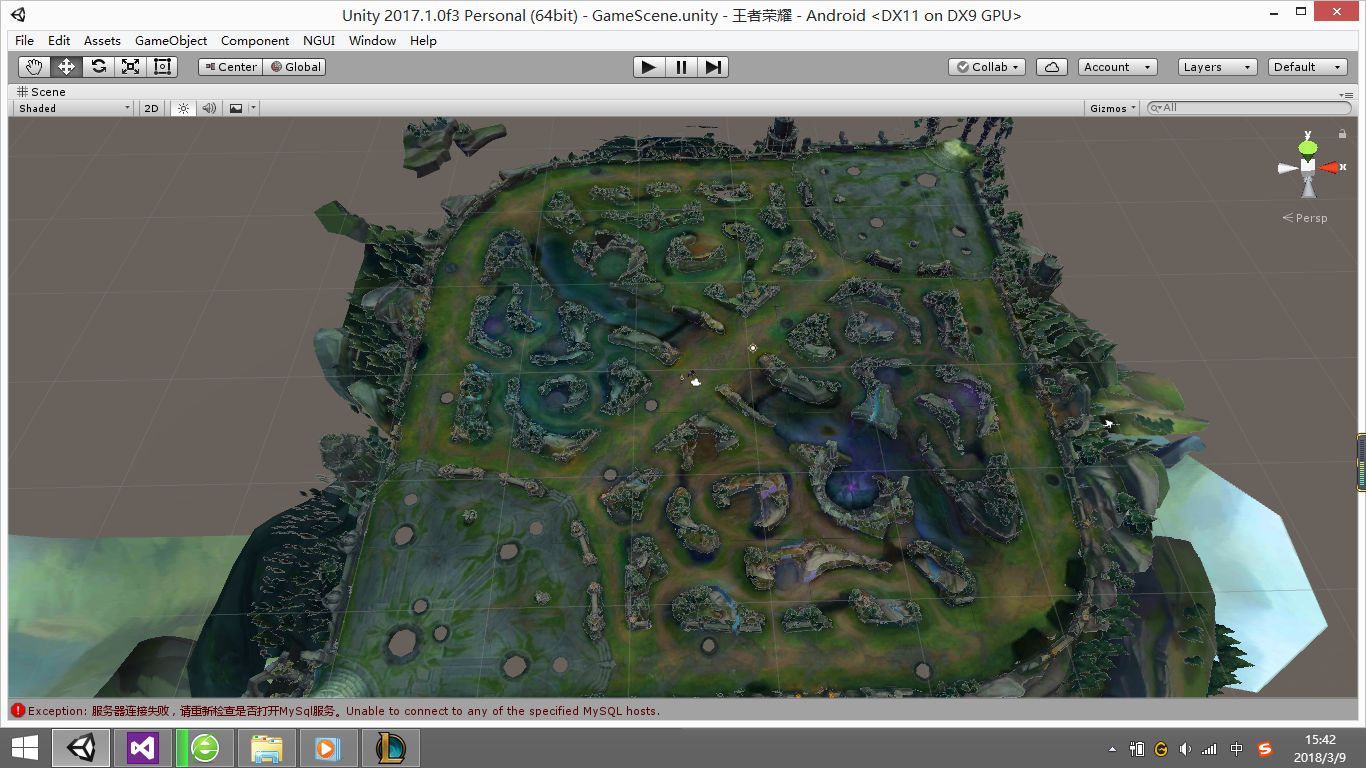Open Visual Studio from the taskbar
This screenshot has height=768, width=1366.
tap(143, 747)
